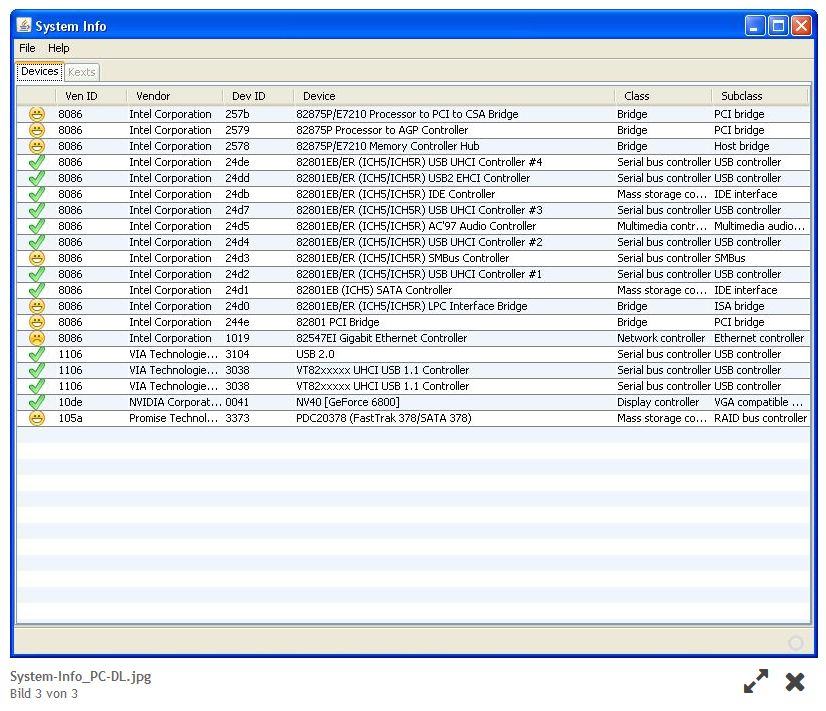The width and height of the screenshot is (826, 711).
Task: Click 'PDC20378 (FastTrak 378/SATA 378)' text
Action: pos(384,418)
